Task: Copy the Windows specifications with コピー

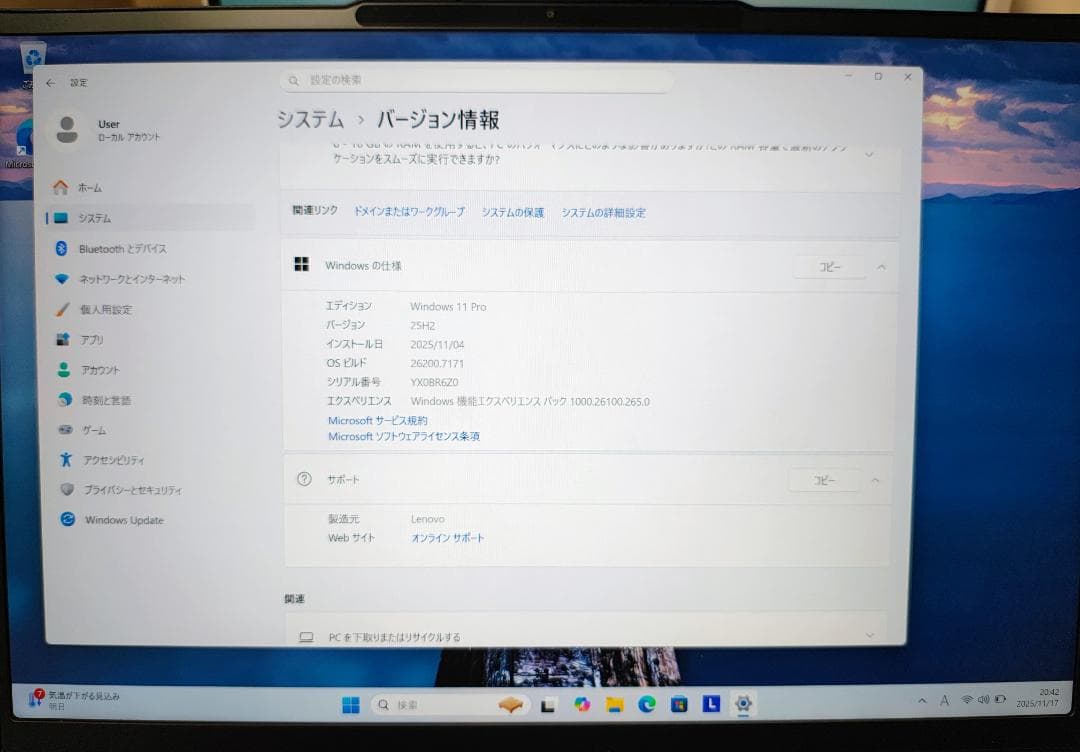Action: click(828, 267)
